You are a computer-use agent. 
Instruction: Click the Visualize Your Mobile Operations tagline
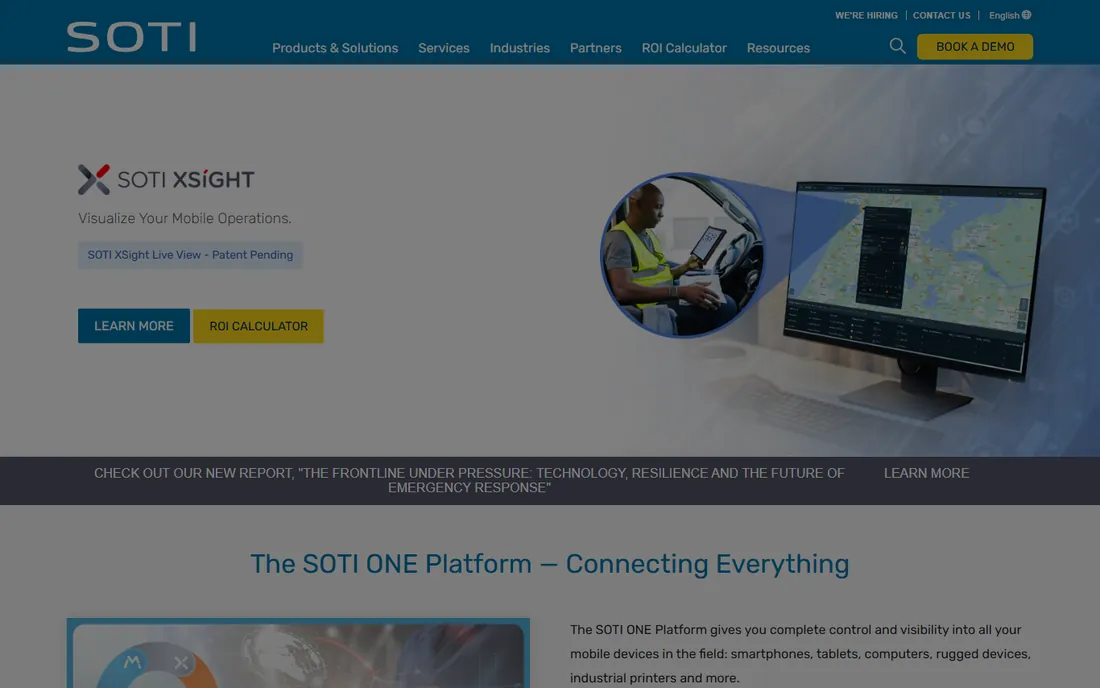click(x=185, y=218)
